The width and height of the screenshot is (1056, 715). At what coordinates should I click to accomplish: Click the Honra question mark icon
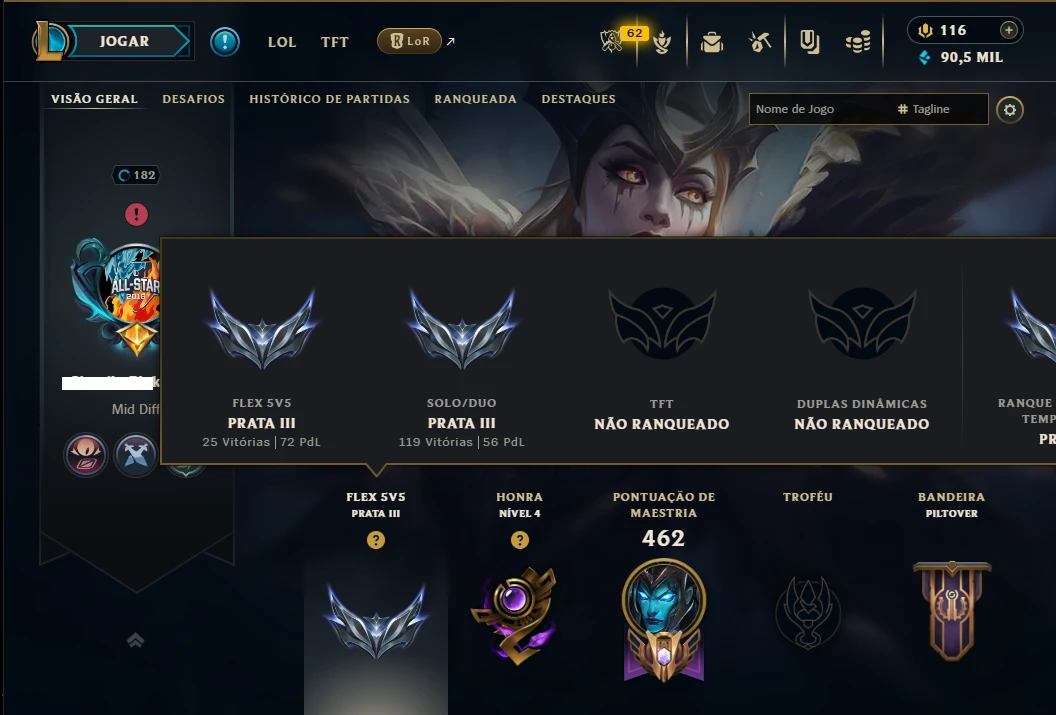coord(519,540)
